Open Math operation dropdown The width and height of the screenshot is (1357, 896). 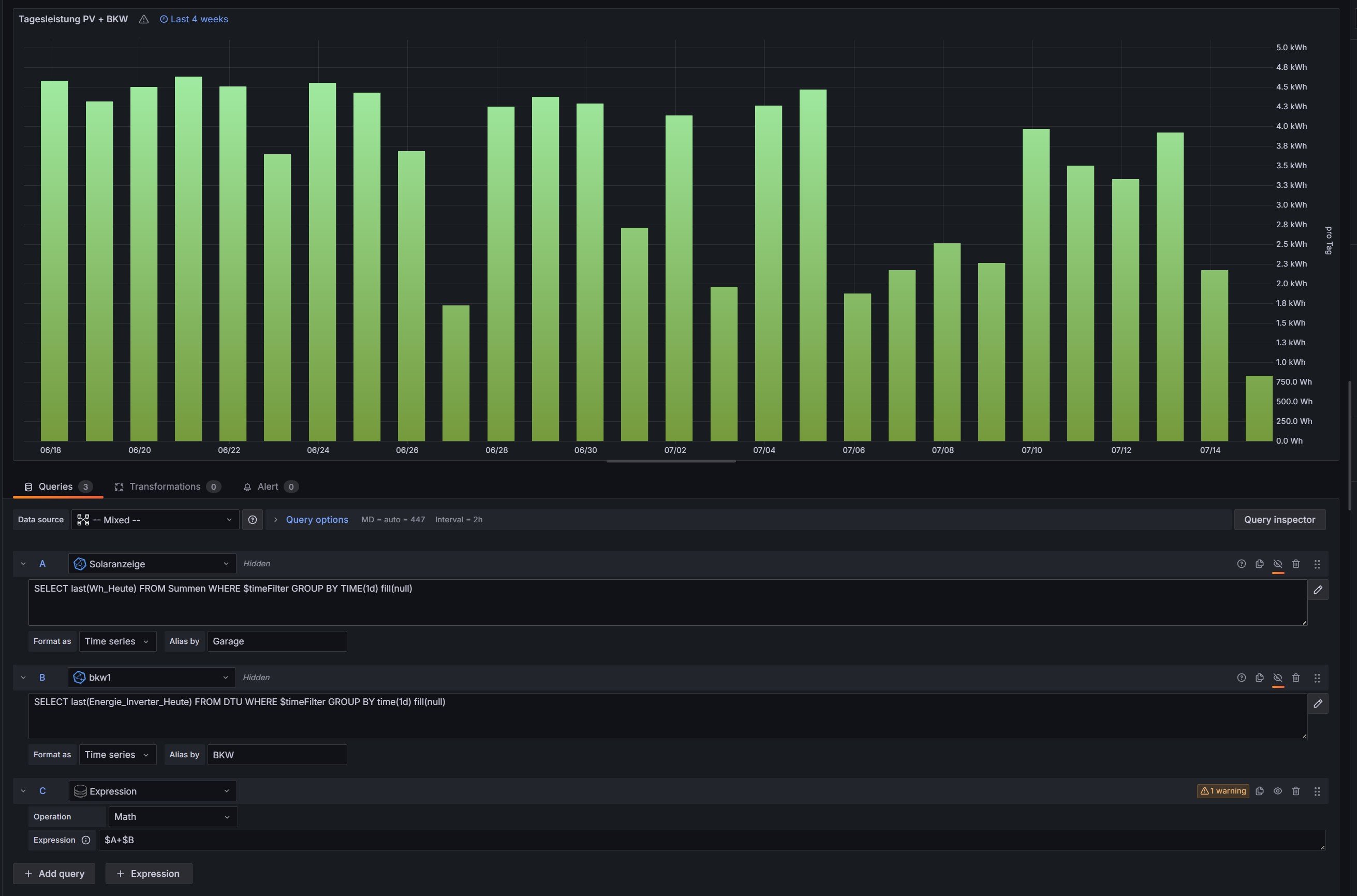[x=172, y=817]
